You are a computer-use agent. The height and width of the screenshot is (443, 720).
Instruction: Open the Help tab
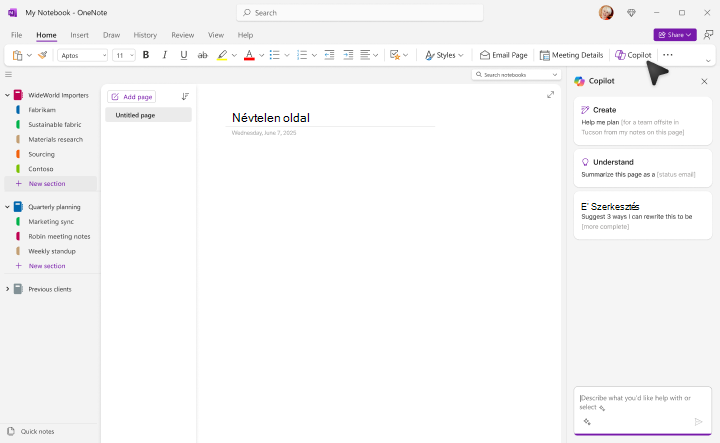(245, 35)
